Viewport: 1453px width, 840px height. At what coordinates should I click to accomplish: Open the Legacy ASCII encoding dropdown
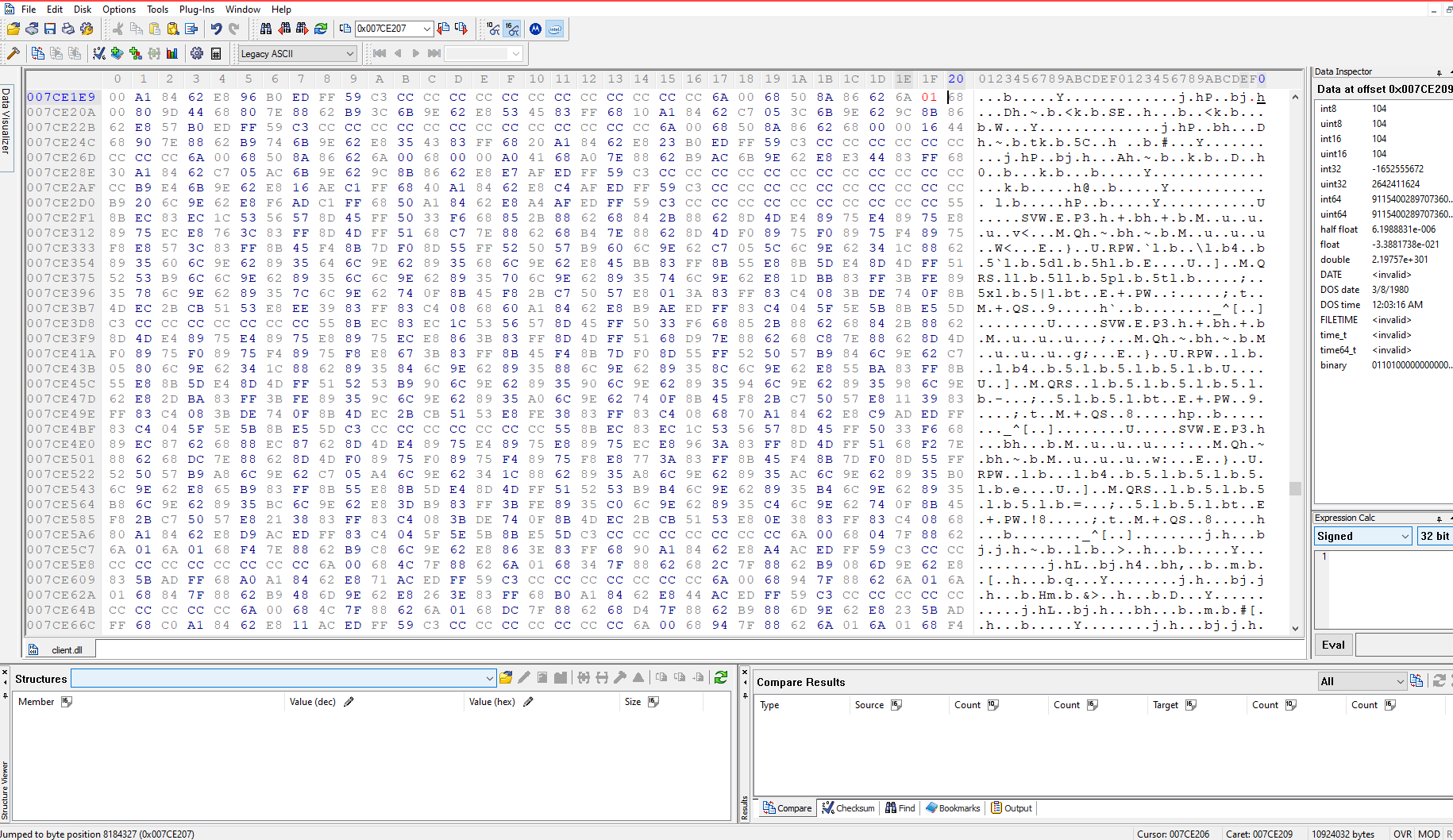click(x=349, y=54)
